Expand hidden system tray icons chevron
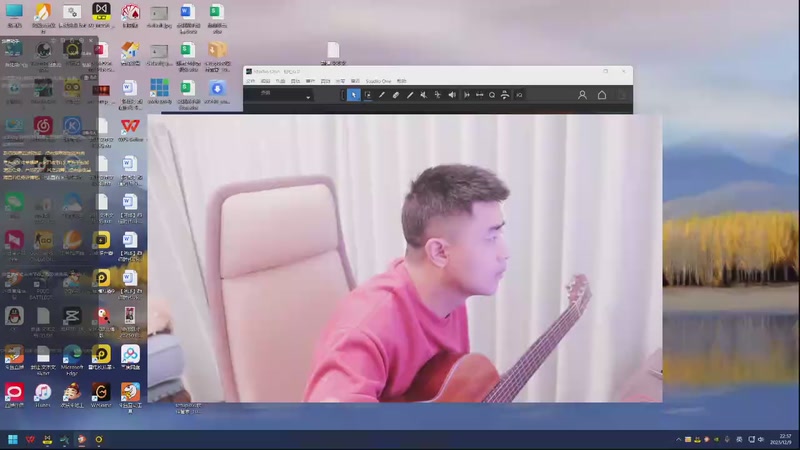This screenshot has height=450, width=800. [678, 439]
